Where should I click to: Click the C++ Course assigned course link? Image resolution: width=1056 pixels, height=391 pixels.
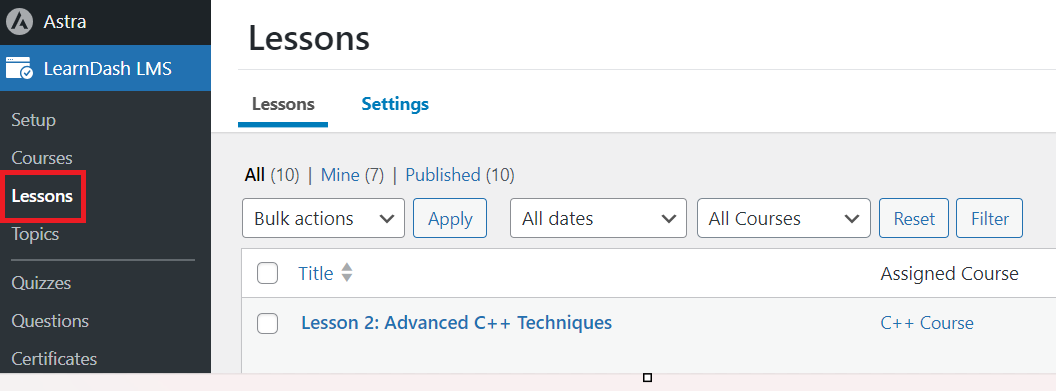pyautogui.click(x=927, y=323)
